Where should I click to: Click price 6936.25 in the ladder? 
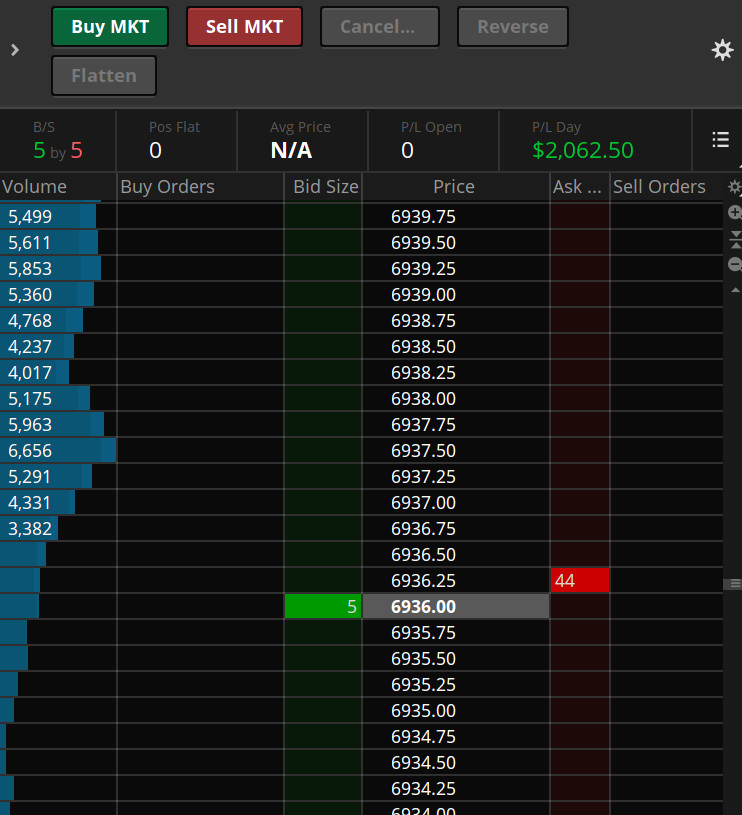pos(423,580)
